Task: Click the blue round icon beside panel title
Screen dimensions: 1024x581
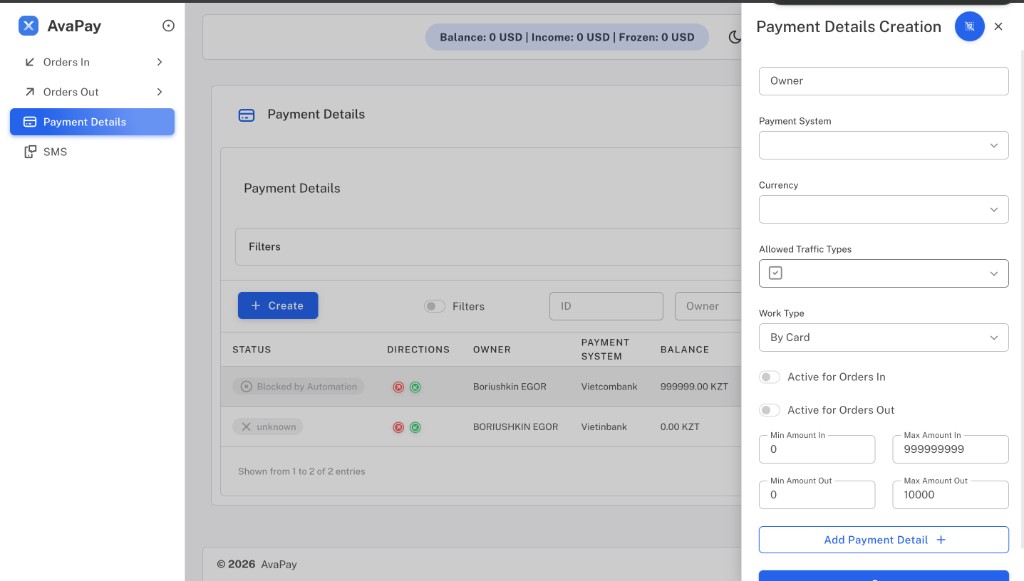Action: tap(969, 27)
